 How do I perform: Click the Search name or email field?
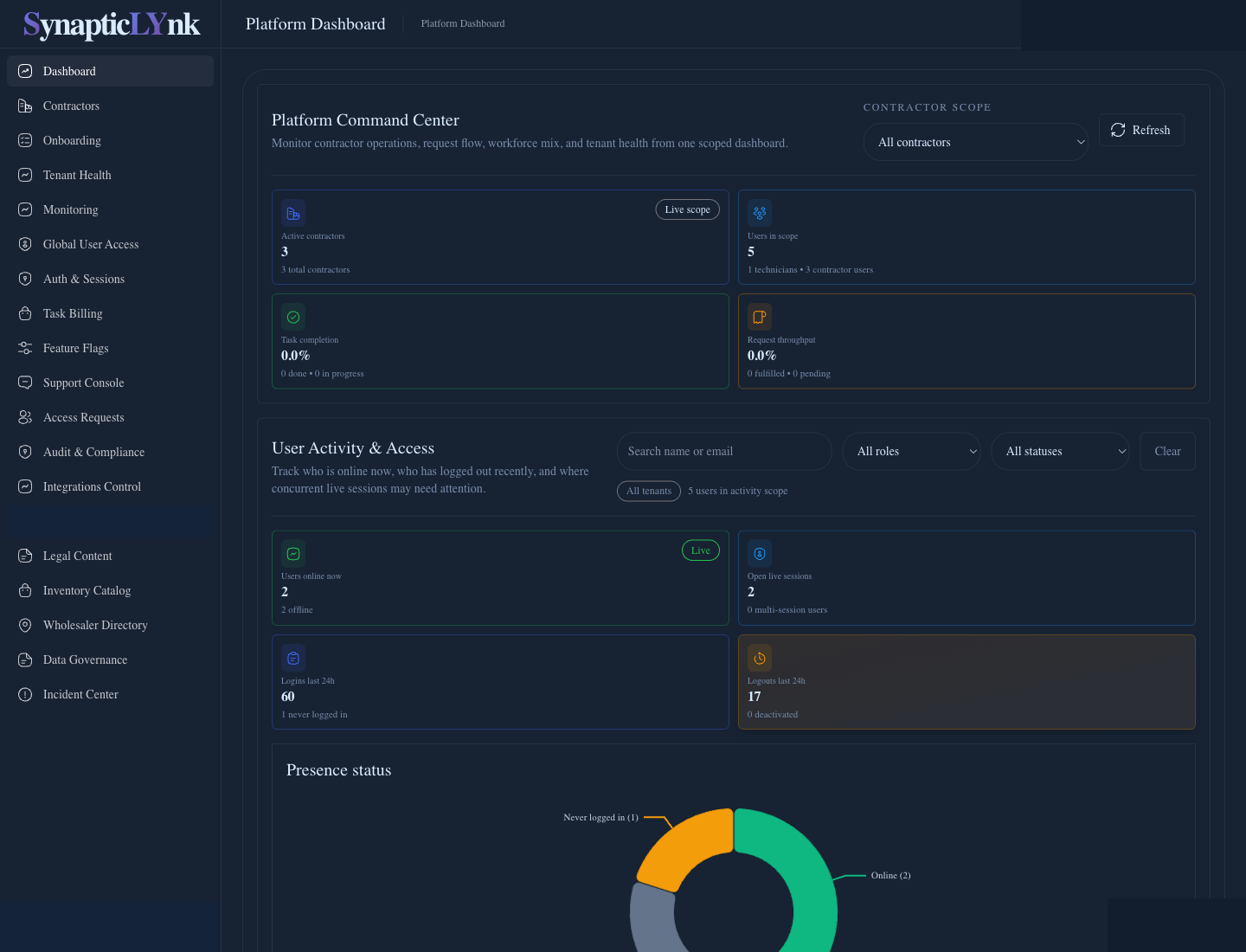(724, 451)
